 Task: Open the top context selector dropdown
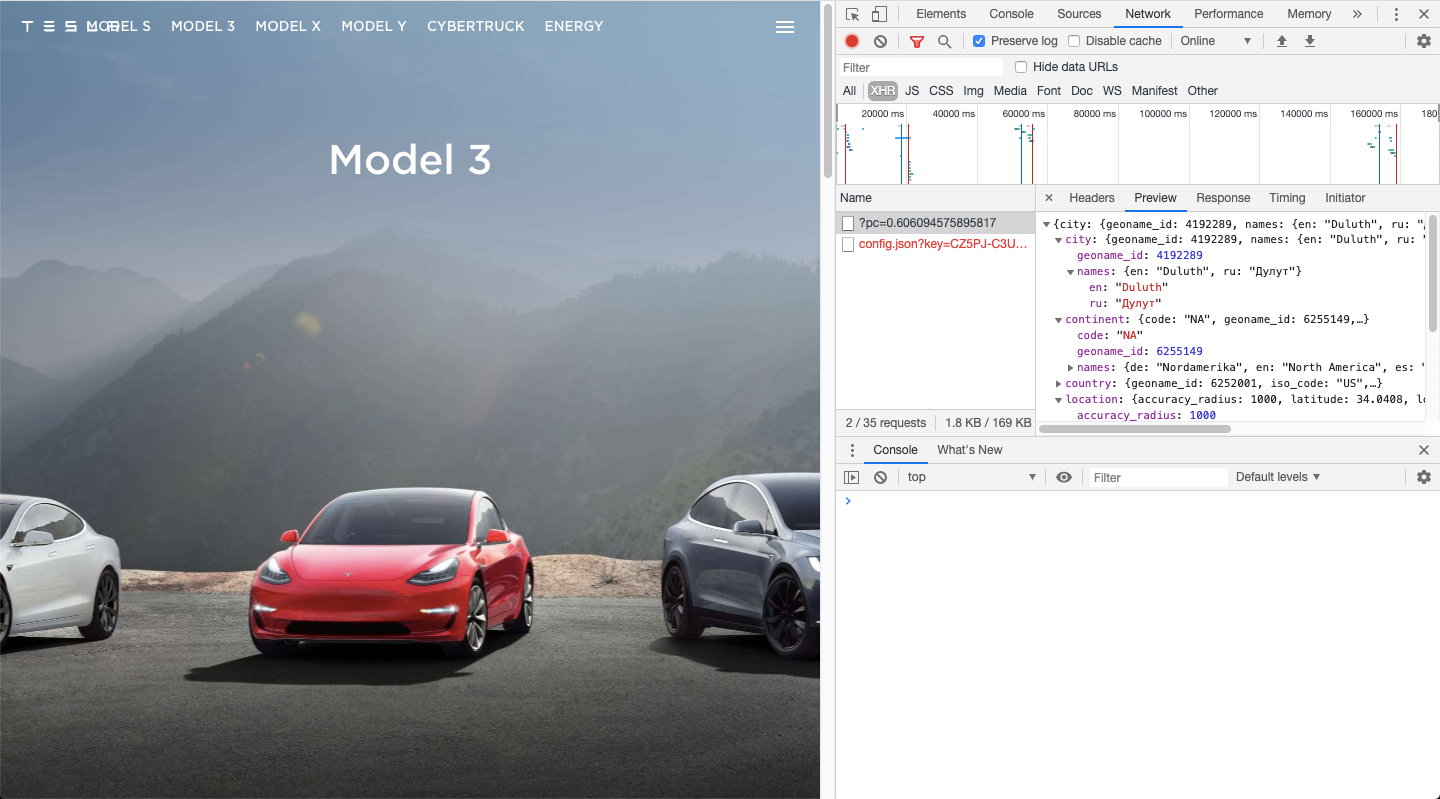coord(972,477)
